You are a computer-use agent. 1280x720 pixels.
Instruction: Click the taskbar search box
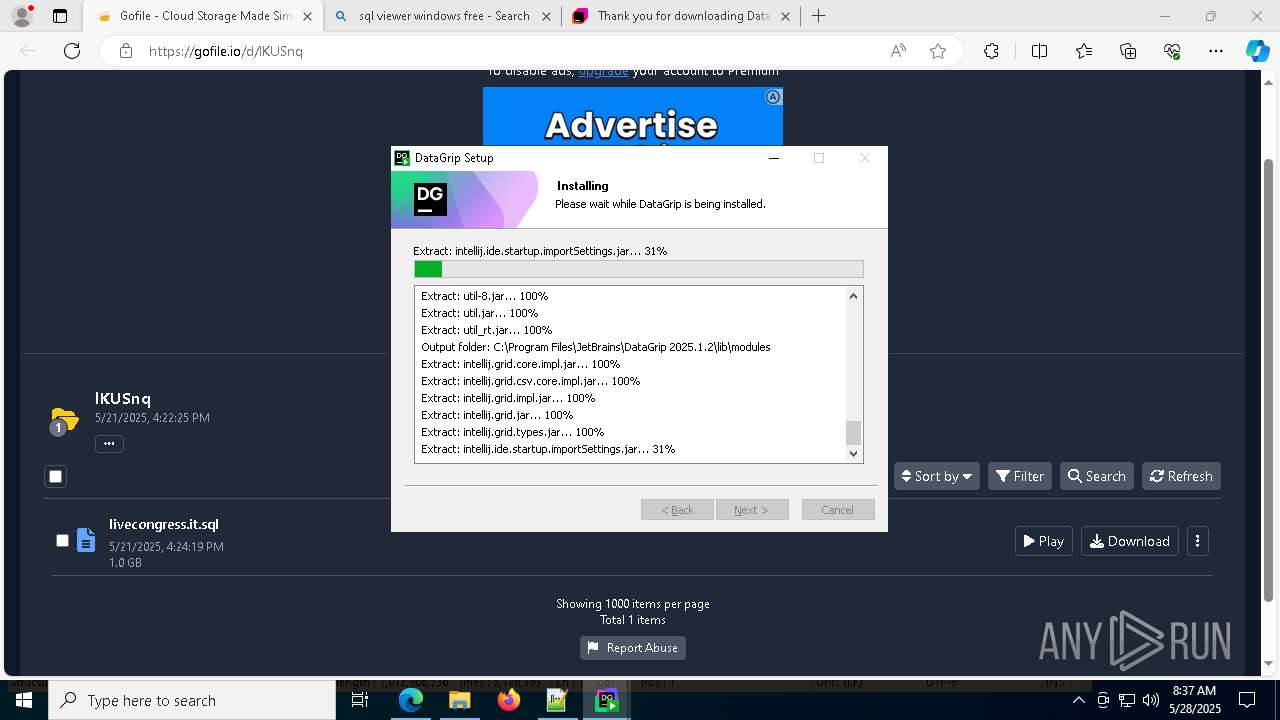192,701
